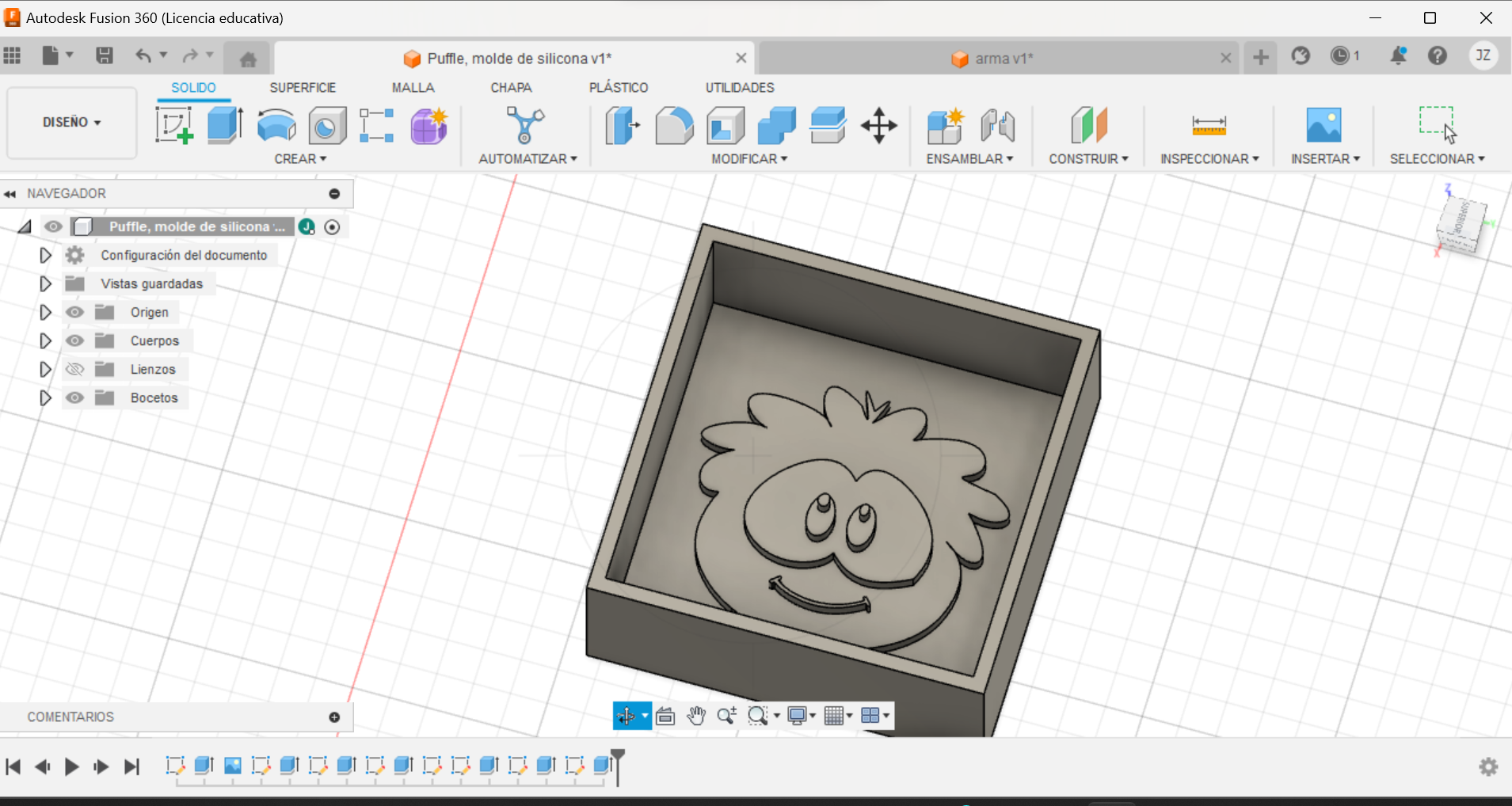Viewport: 1512px width, 806px height.
Task: Open the notifications bell
Action: pos(1398,55)
